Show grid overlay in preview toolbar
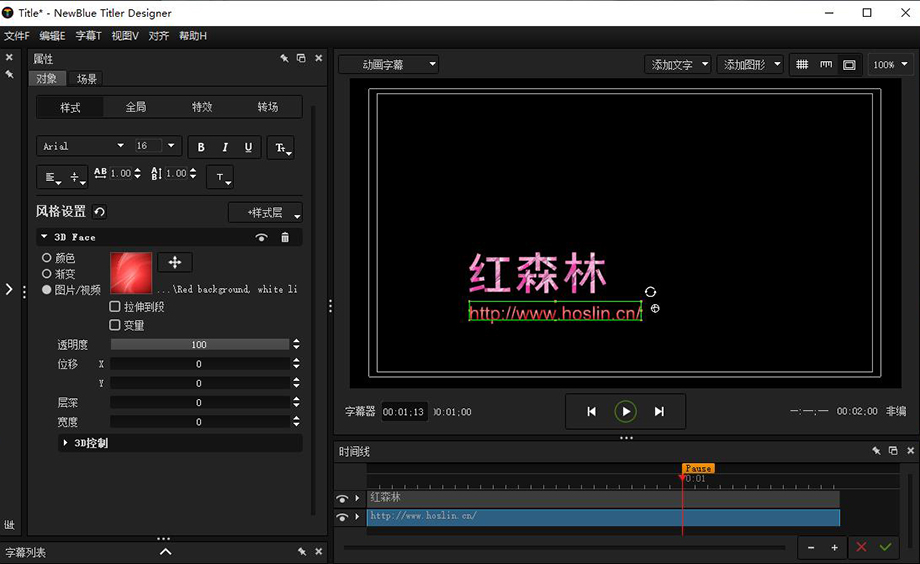Viewport: 920px width, 564px height. tap(802, 65)
